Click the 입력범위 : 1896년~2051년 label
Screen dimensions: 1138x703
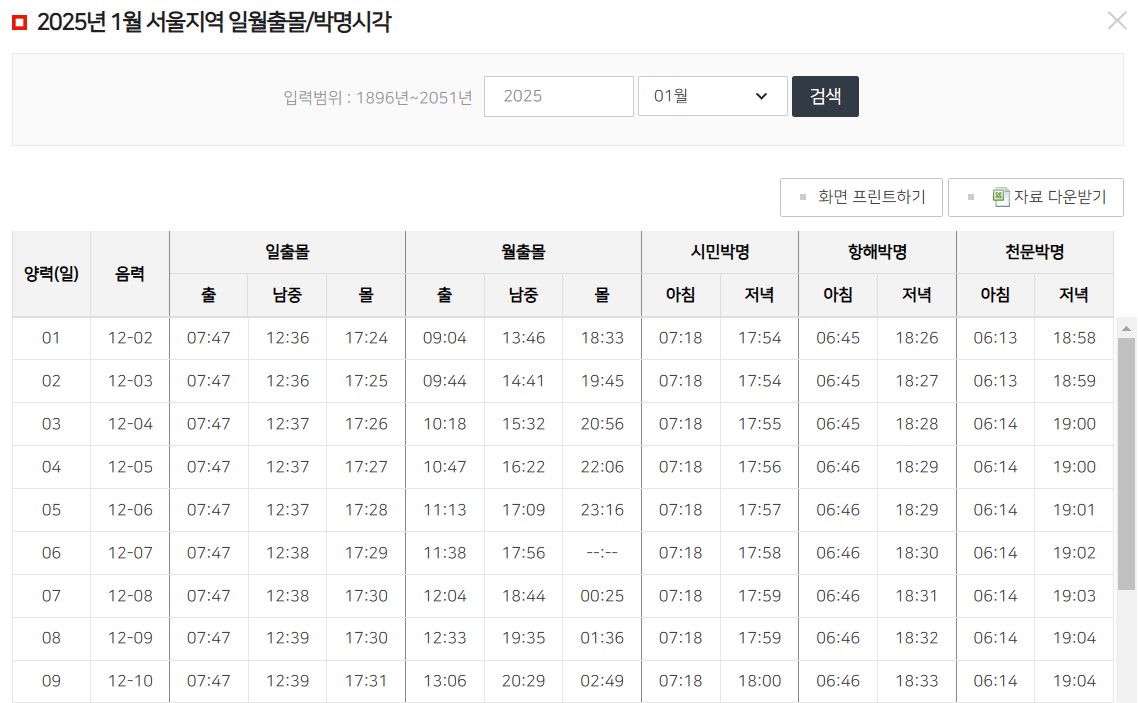(x=377, y=97)
